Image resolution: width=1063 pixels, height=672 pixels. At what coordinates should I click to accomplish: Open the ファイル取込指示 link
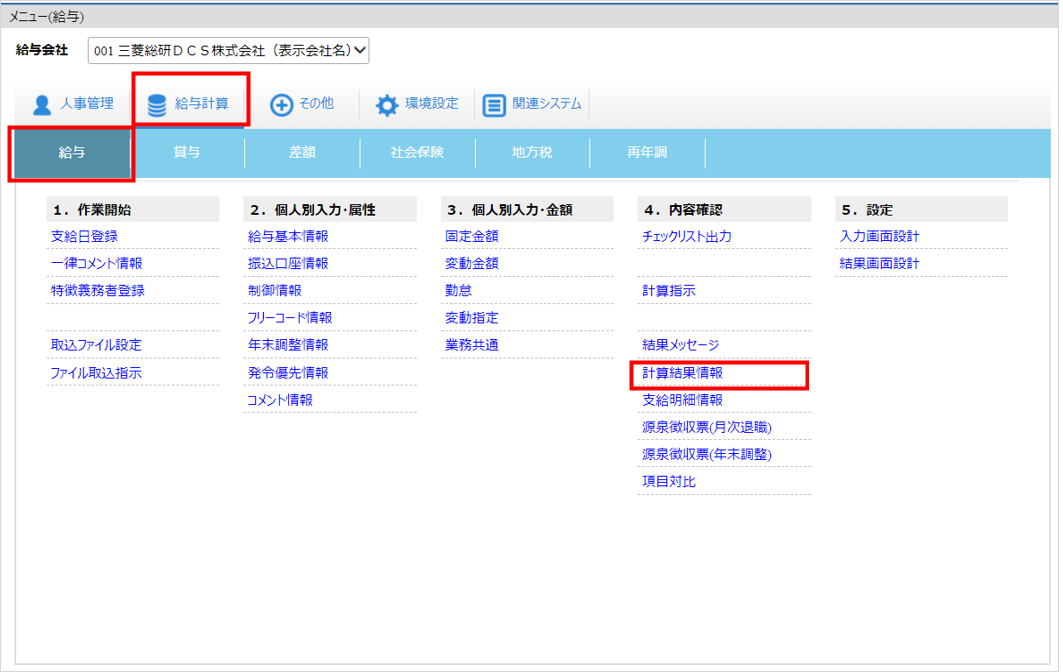[x=96, y=373]
